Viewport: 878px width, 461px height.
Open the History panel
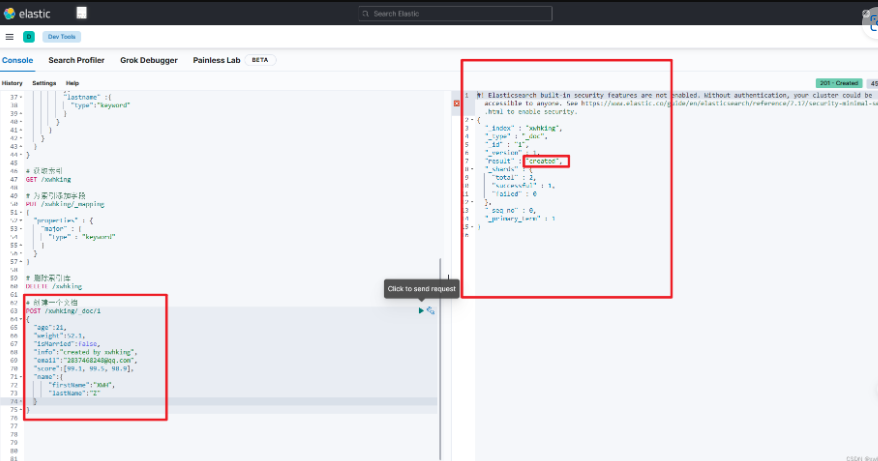pos(12,83)
